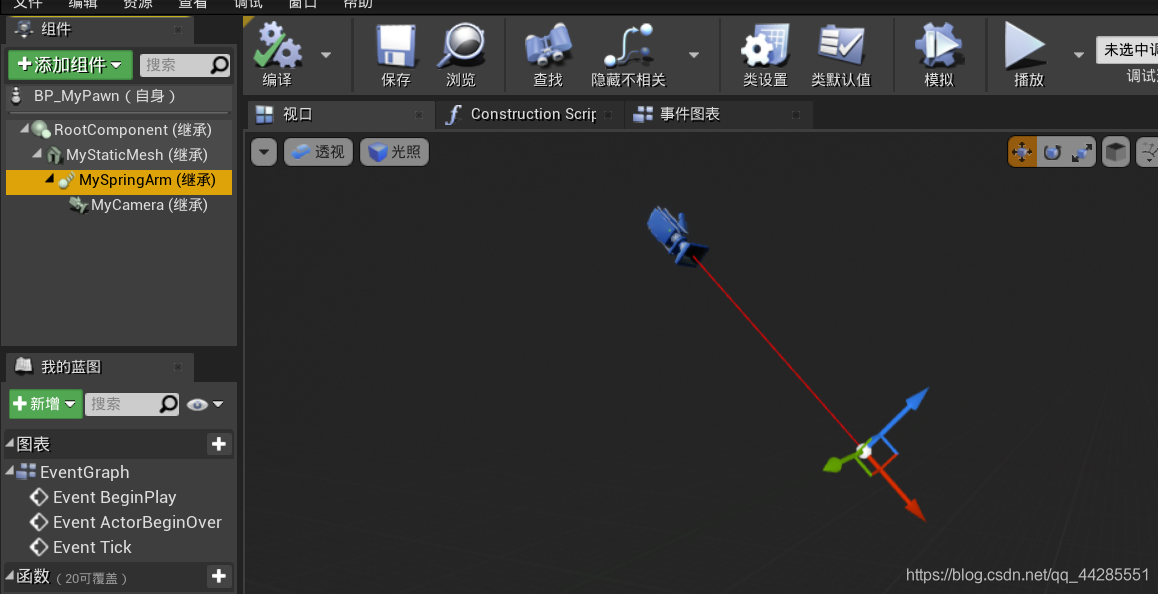Collapse the MyStaticMesh tree arrow
This screenshot has width=1158, height=594.
click(37, 154)
